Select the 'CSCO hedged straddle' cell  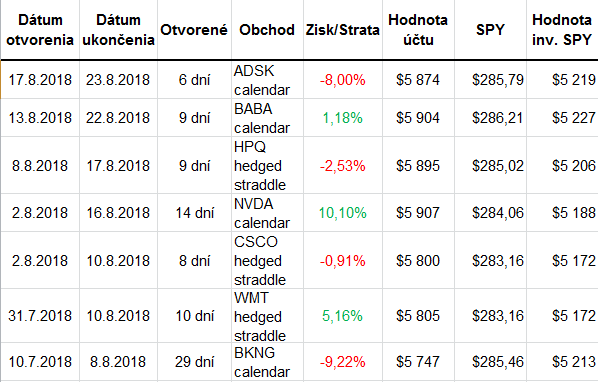[x=267, y=260]
